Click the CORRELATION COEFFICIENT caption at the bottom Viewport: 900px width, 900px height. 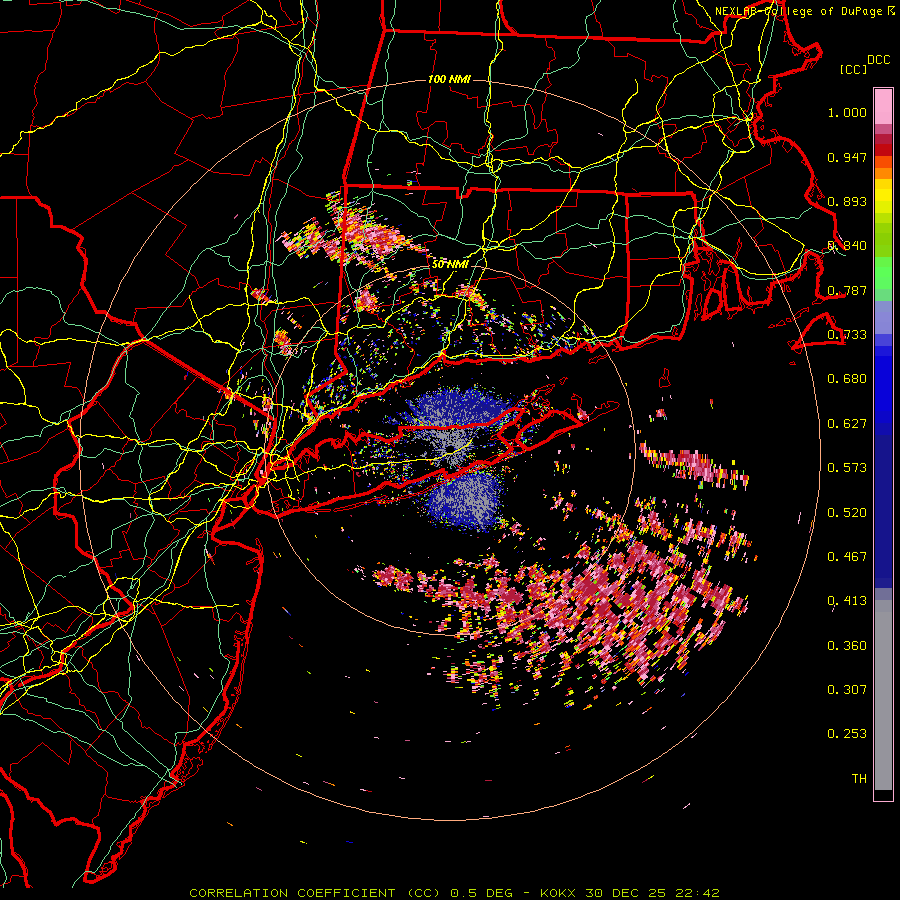click(x=455, y=893)
